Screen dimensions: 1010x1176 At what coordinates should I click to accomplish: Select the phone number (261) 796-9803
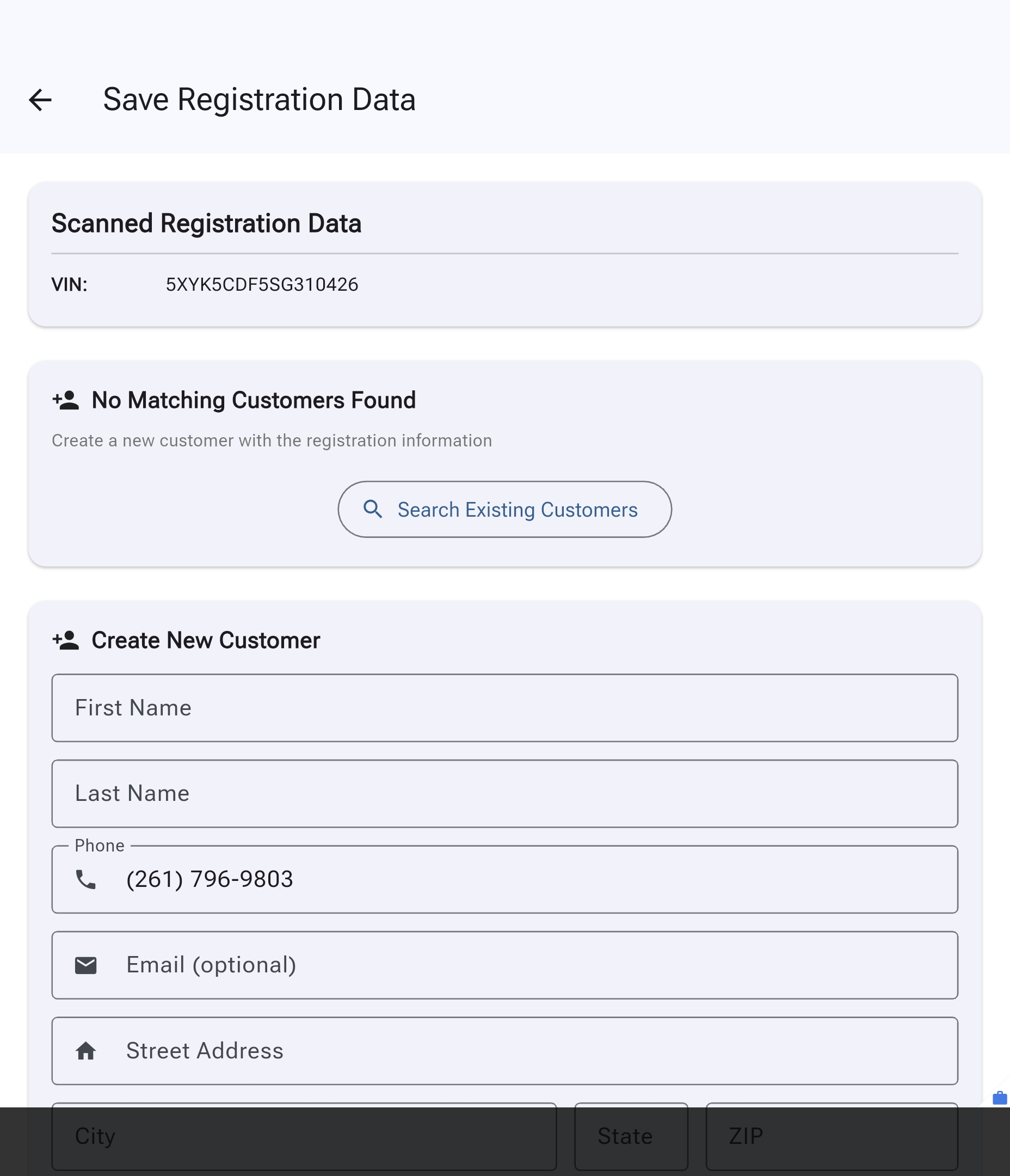point(210,879)
